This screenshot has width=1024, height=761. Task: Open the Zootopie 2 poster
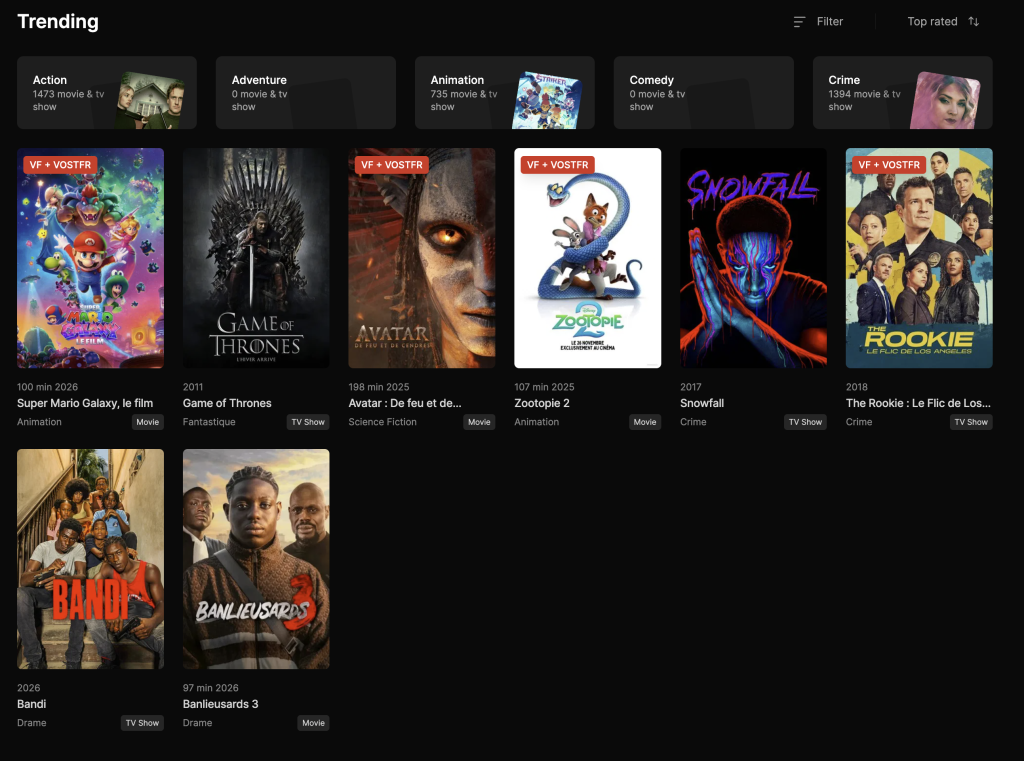tap(588, 258)
